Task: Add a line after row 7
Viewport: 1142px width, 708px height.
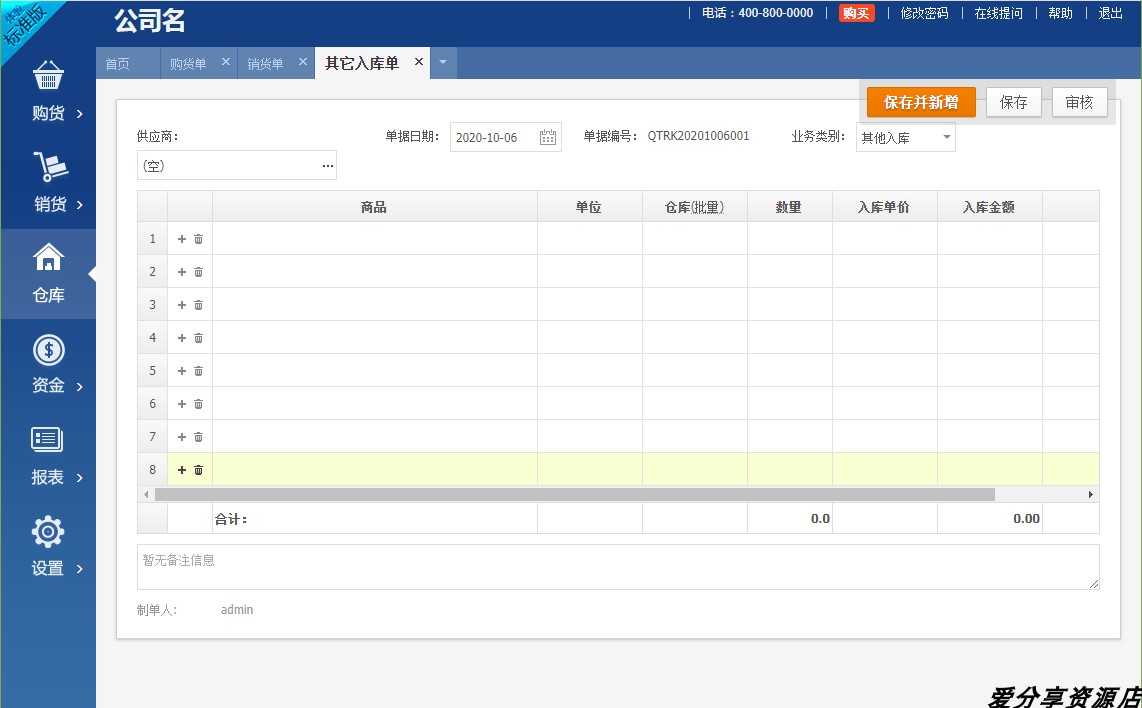Action: point(182,437)
